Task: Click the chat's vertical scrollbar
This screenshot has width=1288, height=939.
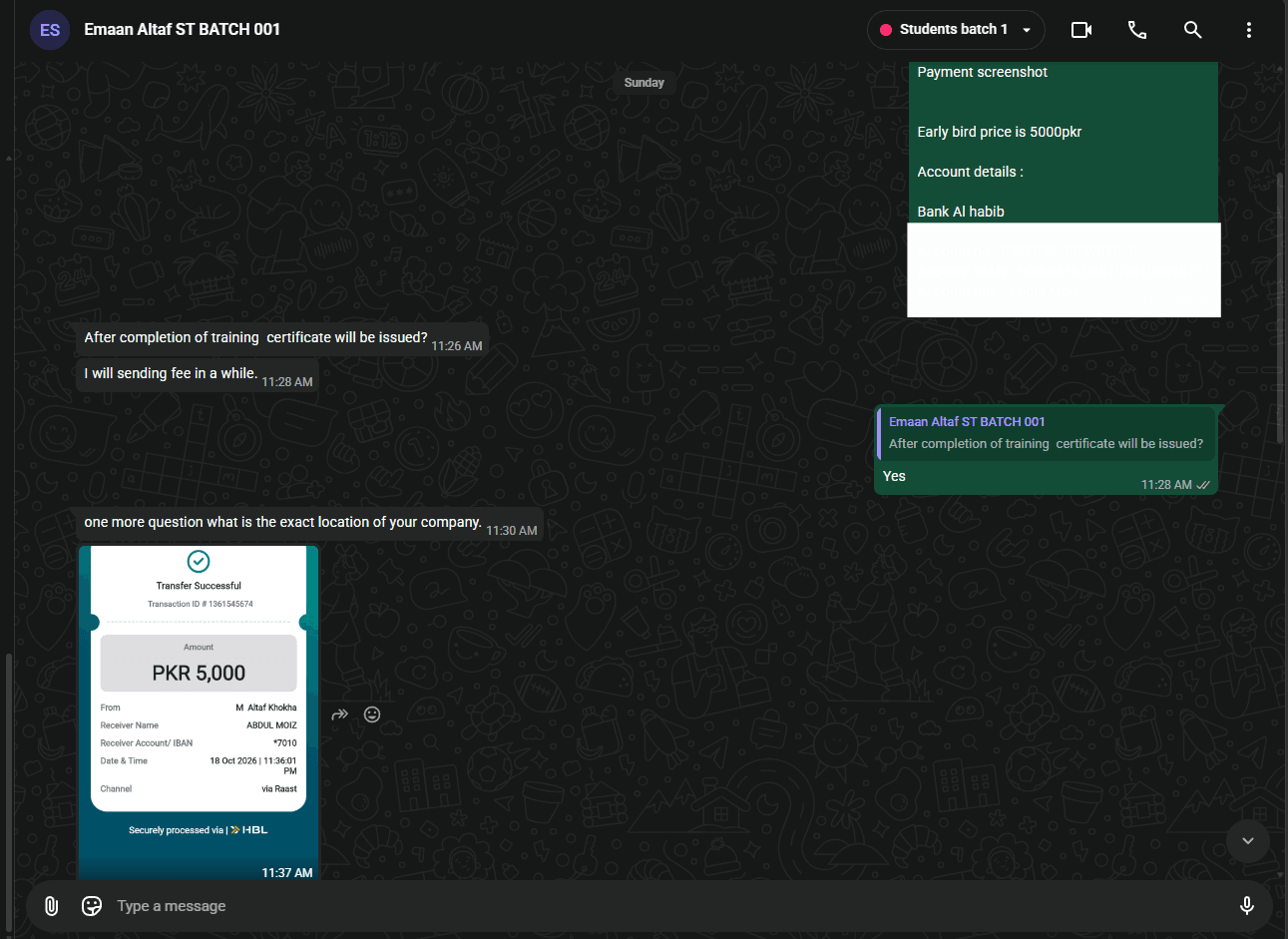Action: [1280, 309]
